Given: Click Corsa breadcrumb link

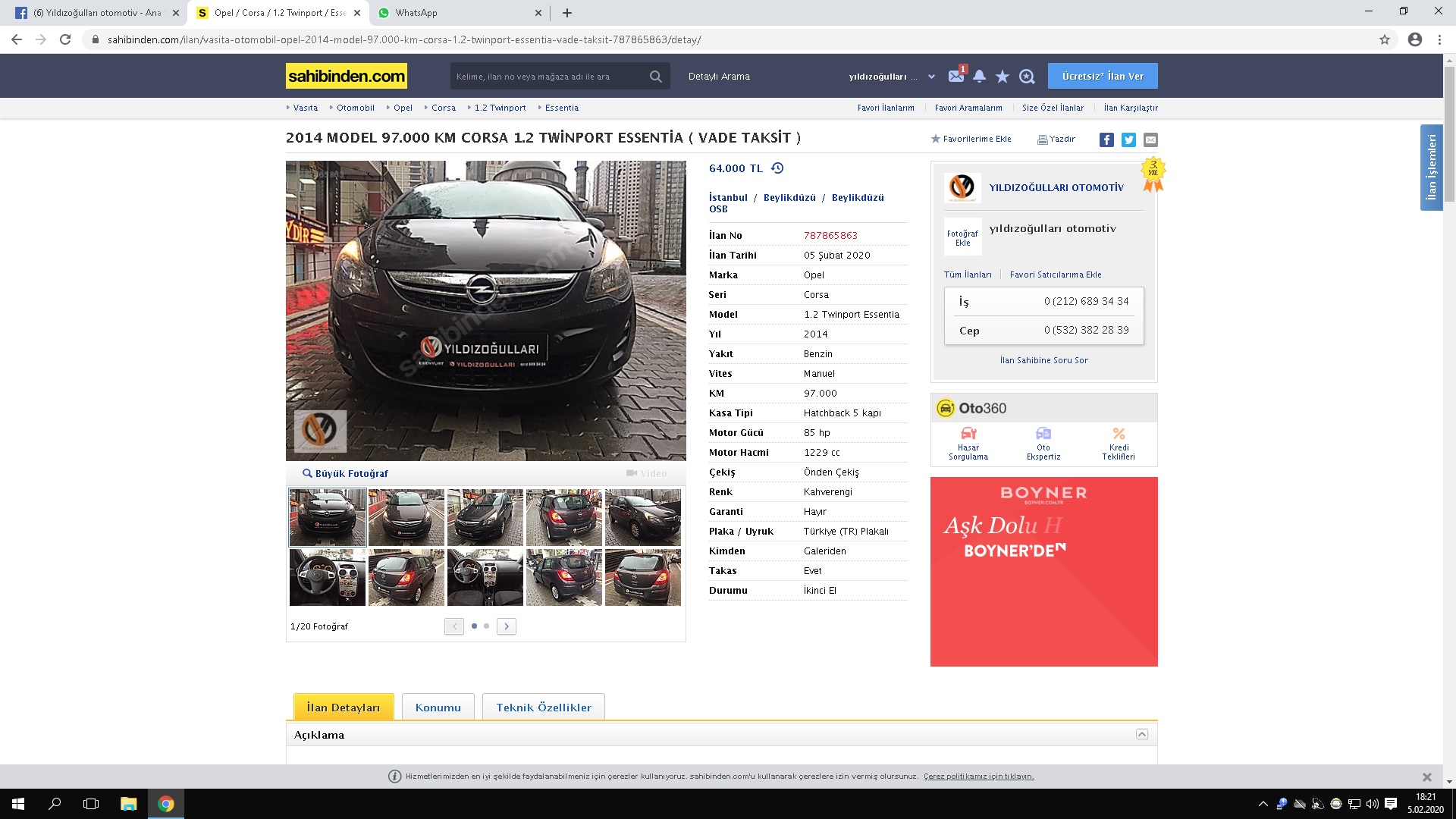Looking at the screenshot, I should pos(444,108).
